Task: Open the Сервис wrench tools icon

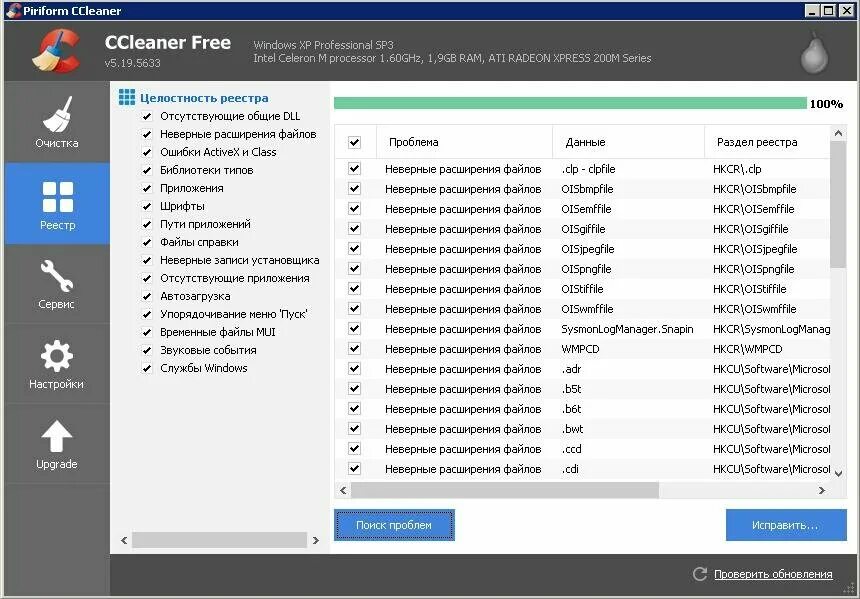Action: click(56, 275)
